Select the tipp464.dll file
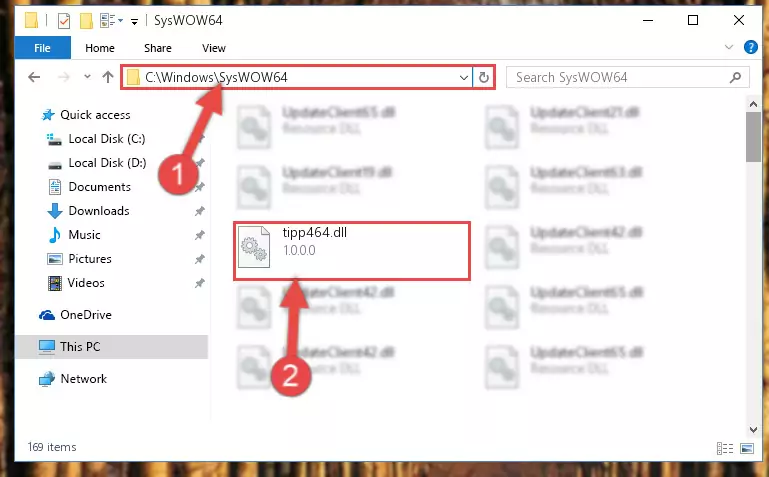Viewport: 769px width, 477px height. pyautogui.click(x=352, y=251)
